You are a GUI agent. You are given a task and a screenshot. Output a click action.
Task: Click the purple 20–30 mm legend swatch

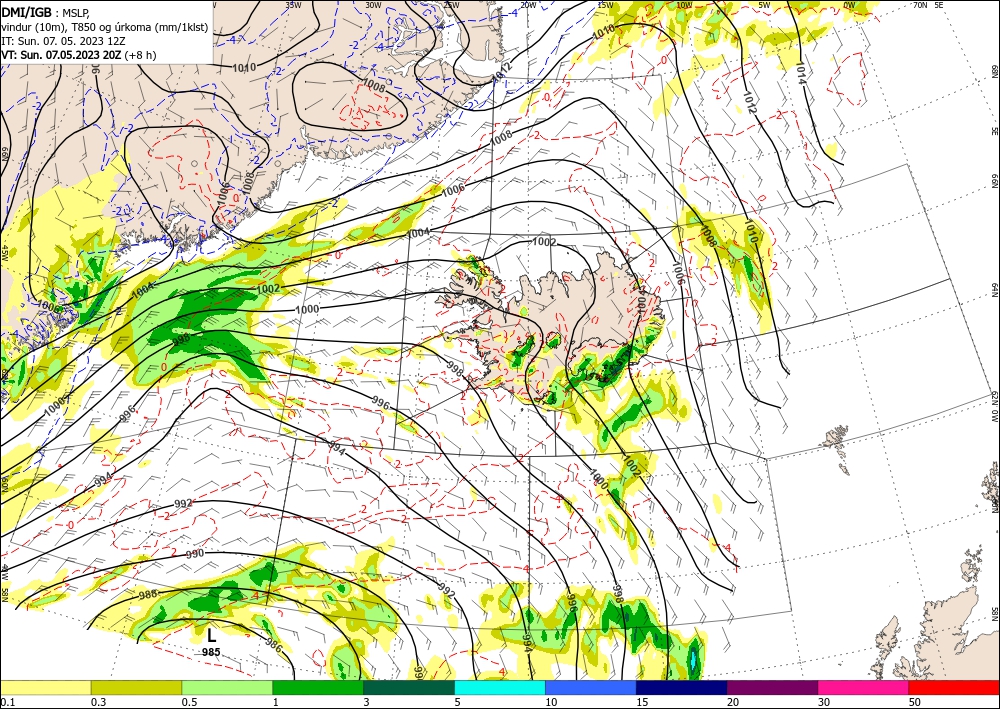click(x=772, y=687)
